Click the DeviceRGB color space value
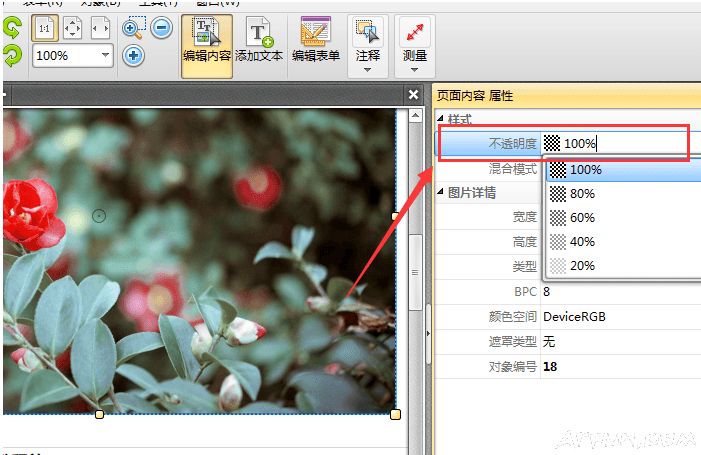 point(574,317)
